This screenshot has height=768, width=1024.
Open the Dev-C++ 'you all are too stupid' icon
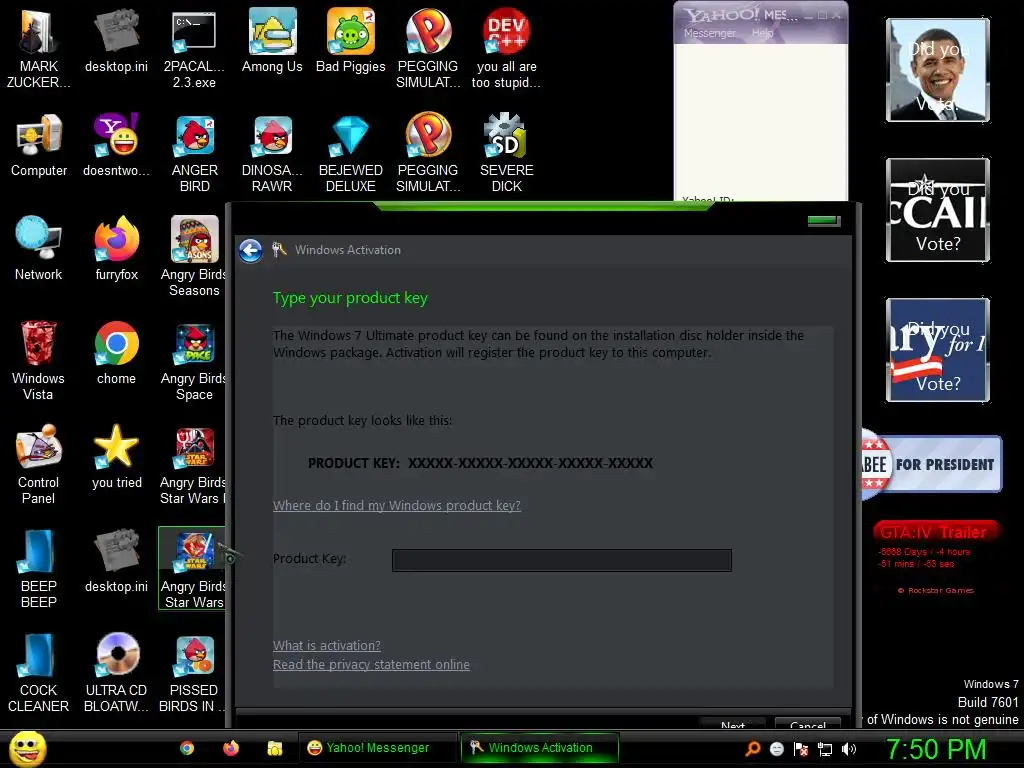coord(506,48)
